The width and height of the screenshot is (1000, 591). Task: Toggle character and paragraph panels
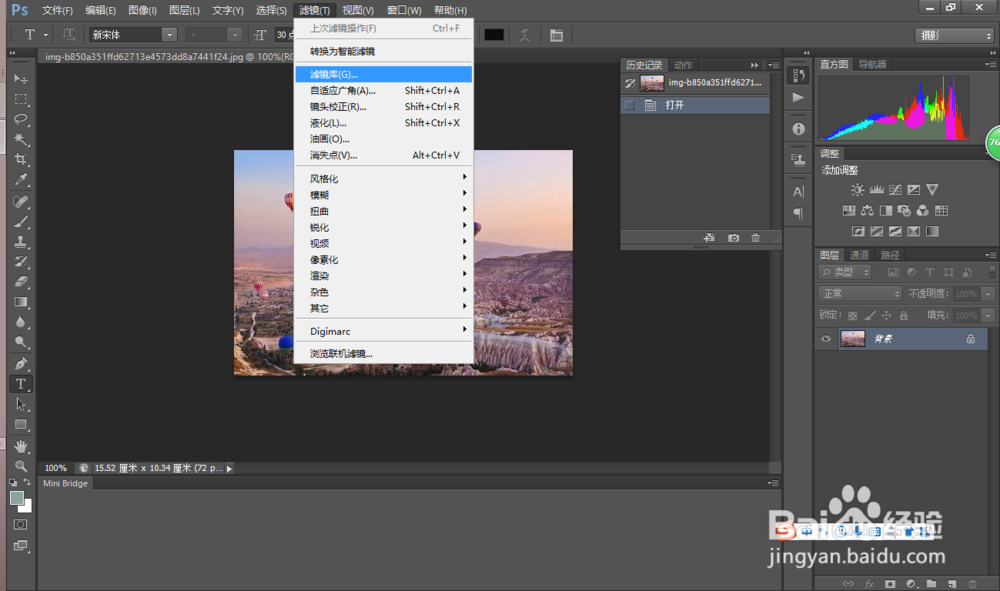[556, 35]
